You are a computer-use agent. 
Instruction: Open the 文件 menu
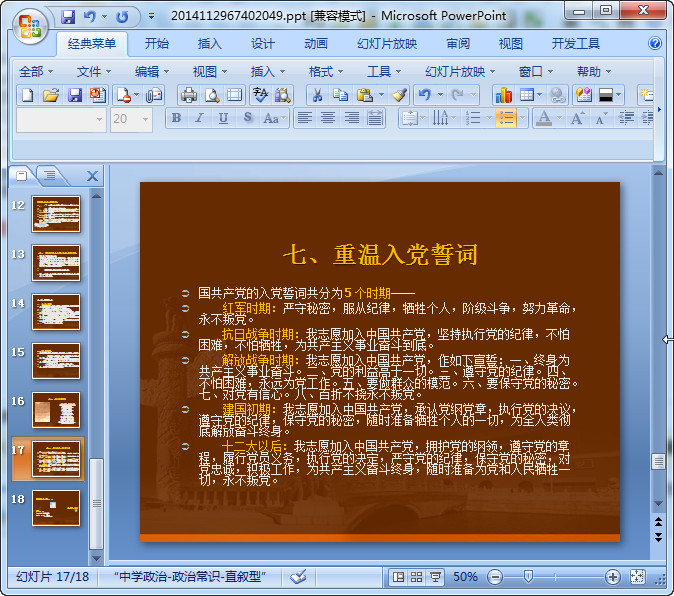(x=94, y=71)
